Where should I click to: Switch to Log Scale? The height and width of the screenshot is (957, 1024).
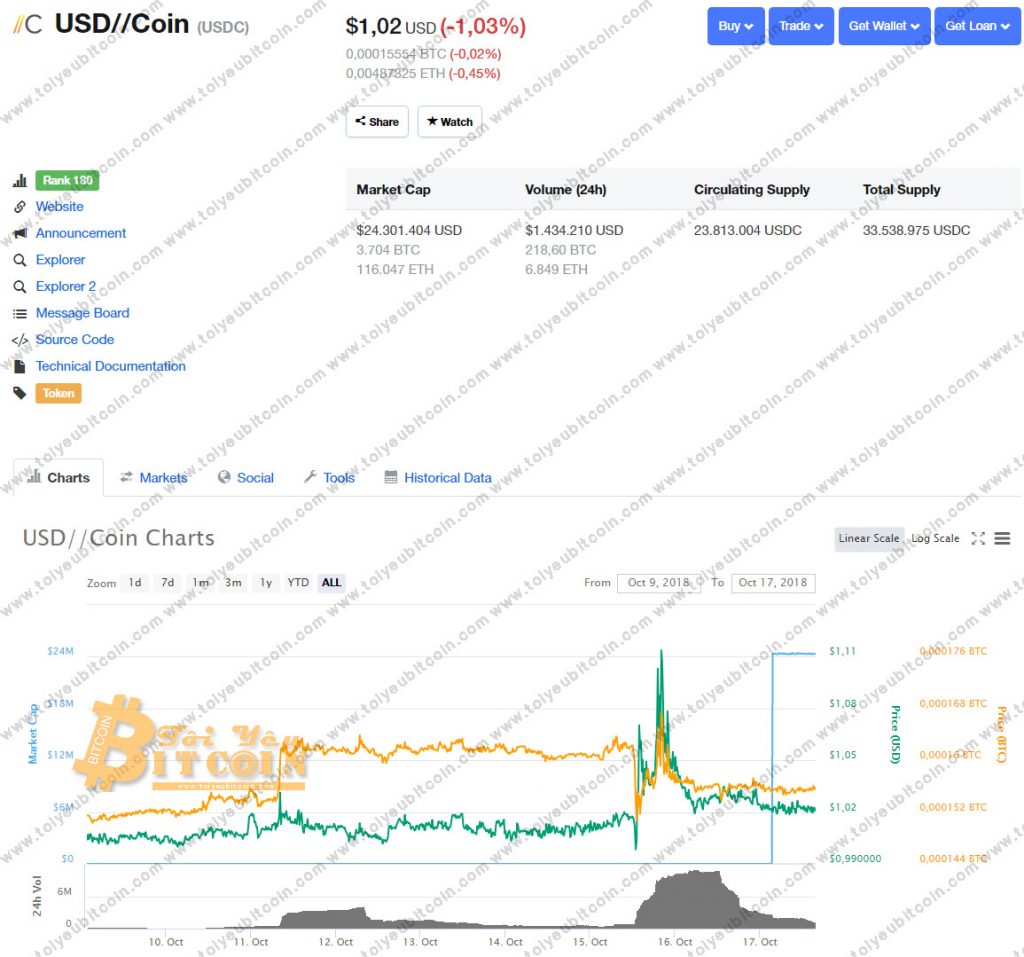tap(935, 538)
